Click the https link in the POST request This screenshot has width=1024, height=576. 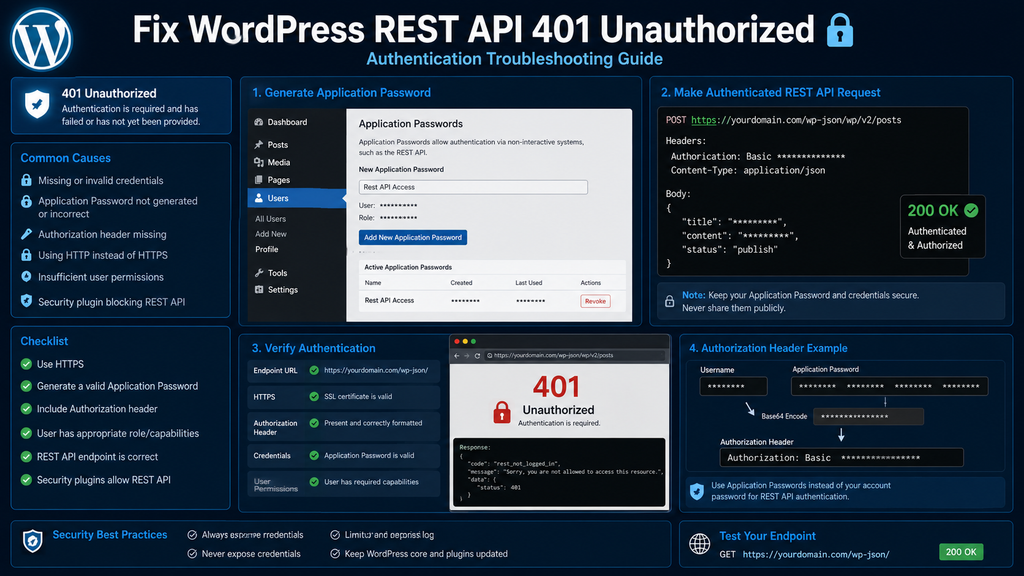tap(703, 120)
